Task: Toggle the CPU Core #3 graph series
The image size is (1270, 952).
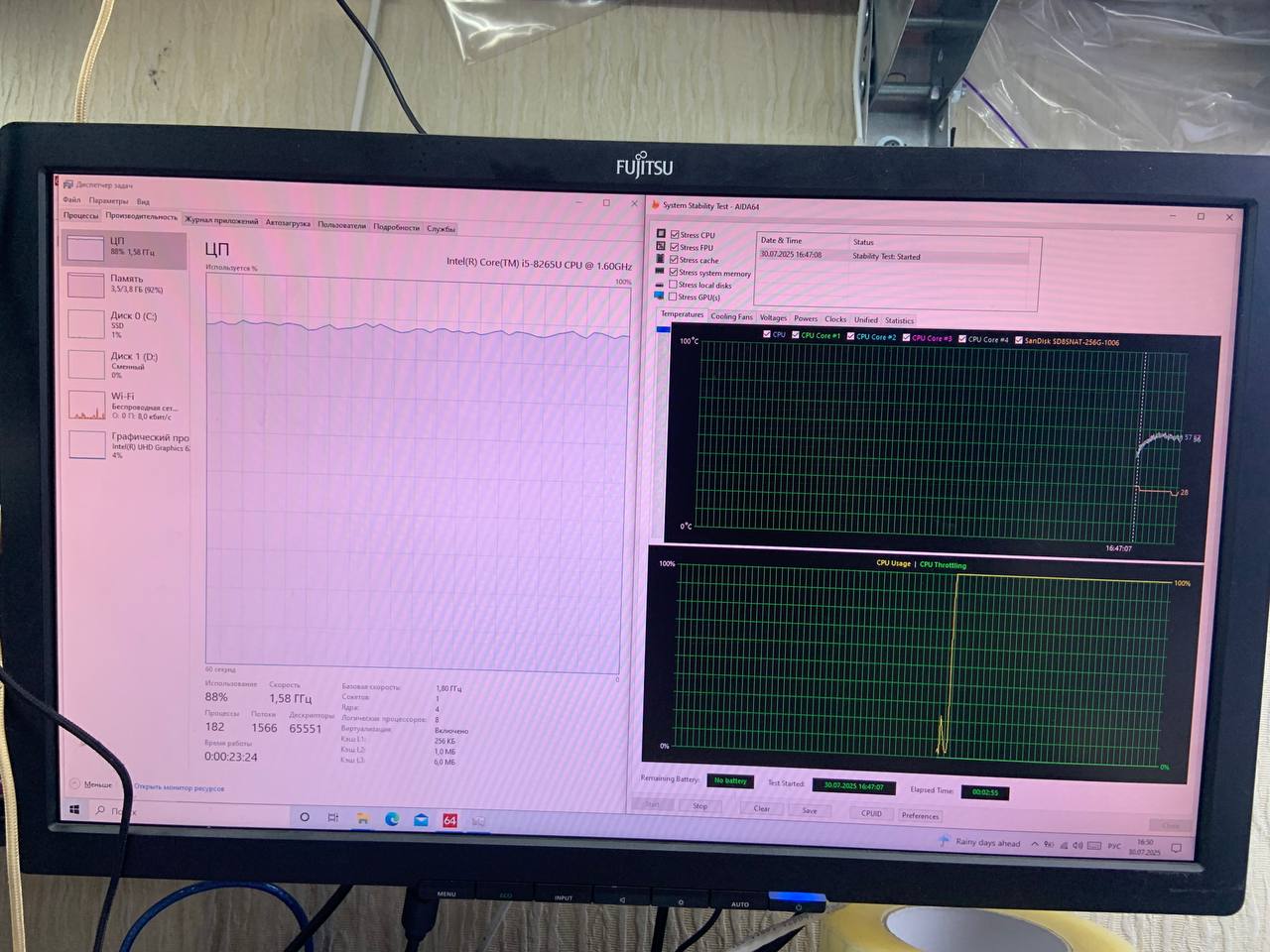Action: click(906, 338)
